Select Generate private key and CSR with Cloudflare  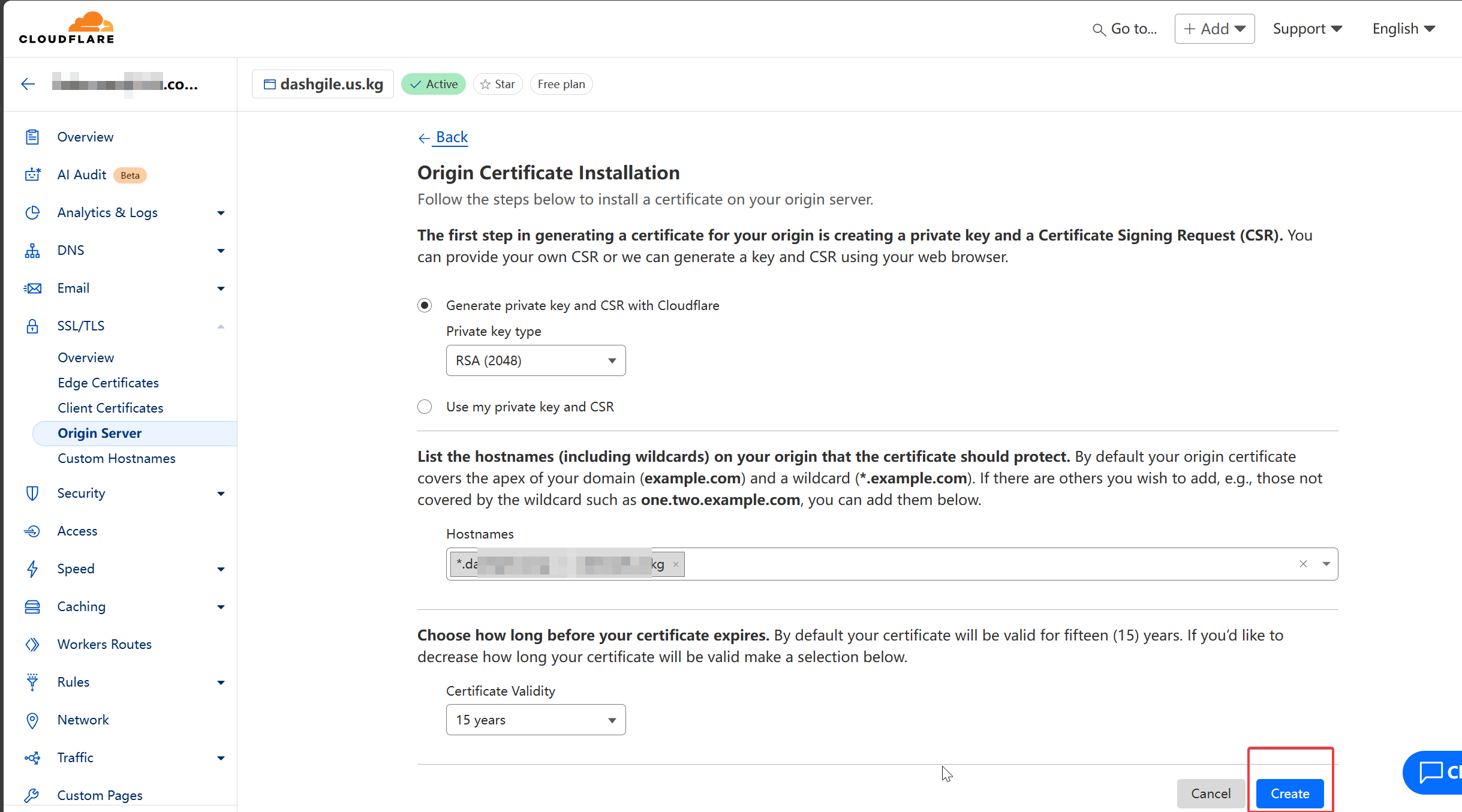point(425,305)
